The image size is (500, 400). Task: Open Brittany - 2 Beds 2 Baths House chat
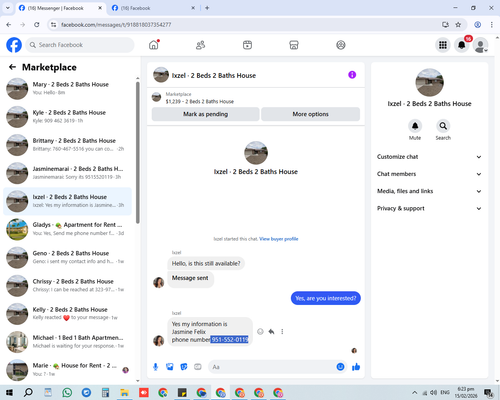tap(68, 145)
